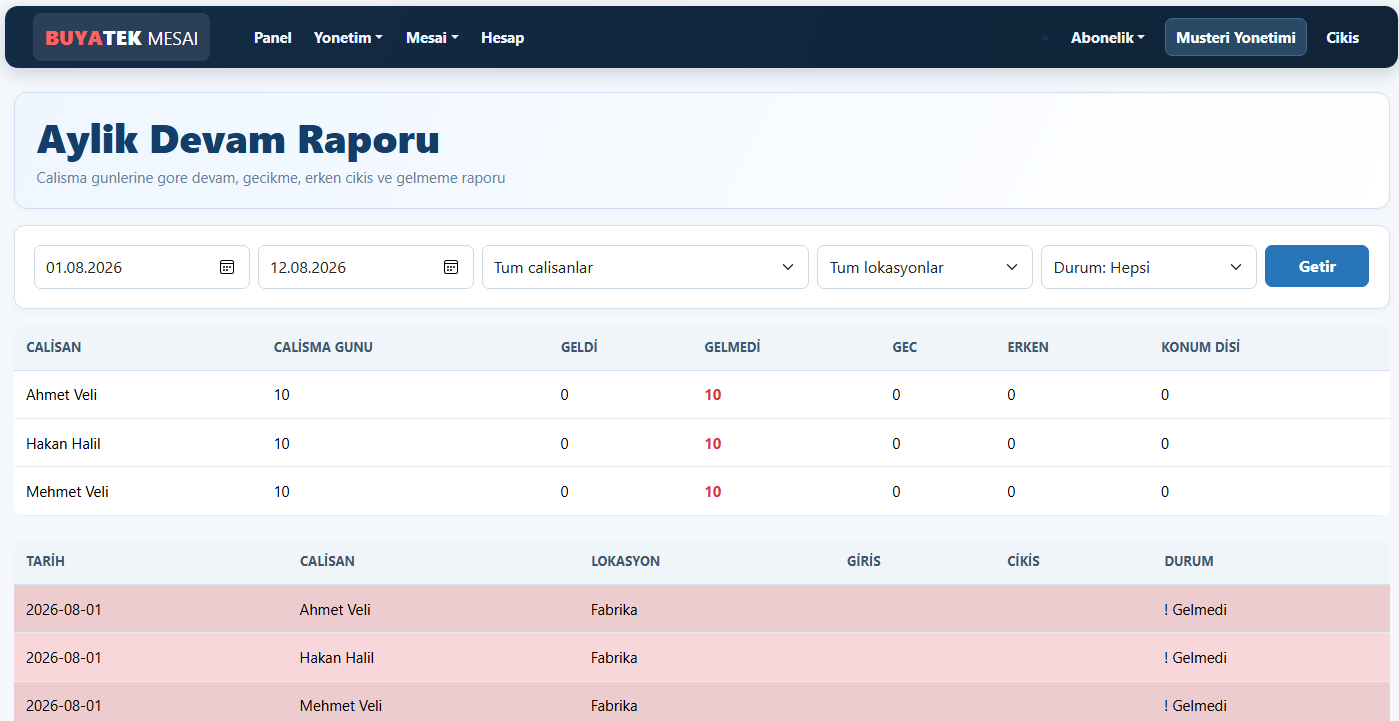Click Mehmet Veli in the detail table
This screenshot has height=721, width=1399.
tap(341, 706)
